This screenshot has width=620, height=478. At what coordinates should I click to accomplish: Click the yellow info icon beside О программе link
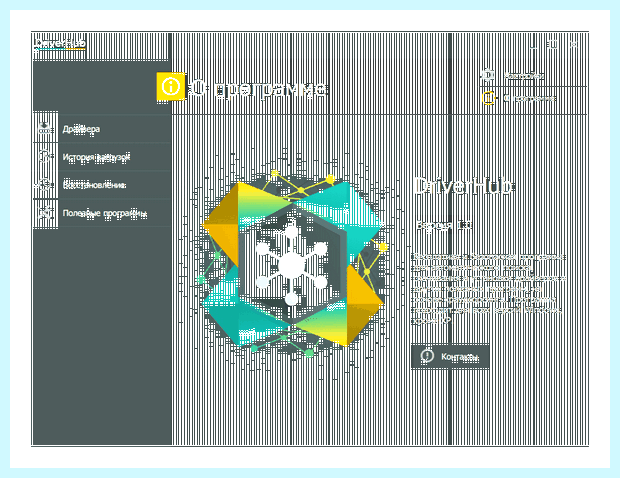(x=488, y=98)
